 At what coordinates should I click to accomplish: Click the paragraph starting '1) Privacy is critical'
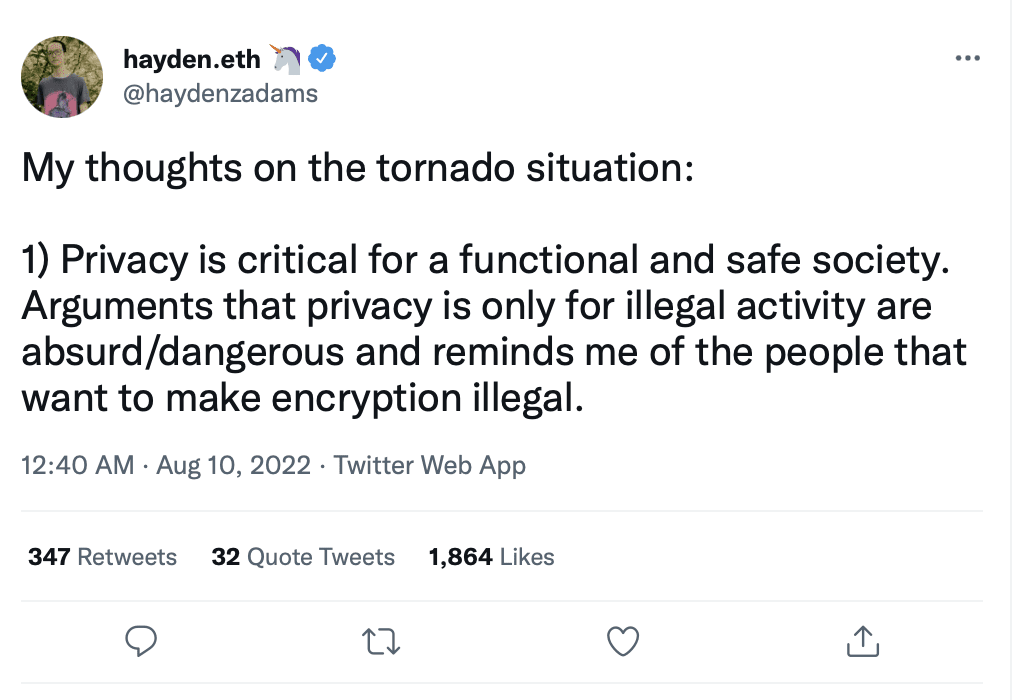(x=494, y=328)
